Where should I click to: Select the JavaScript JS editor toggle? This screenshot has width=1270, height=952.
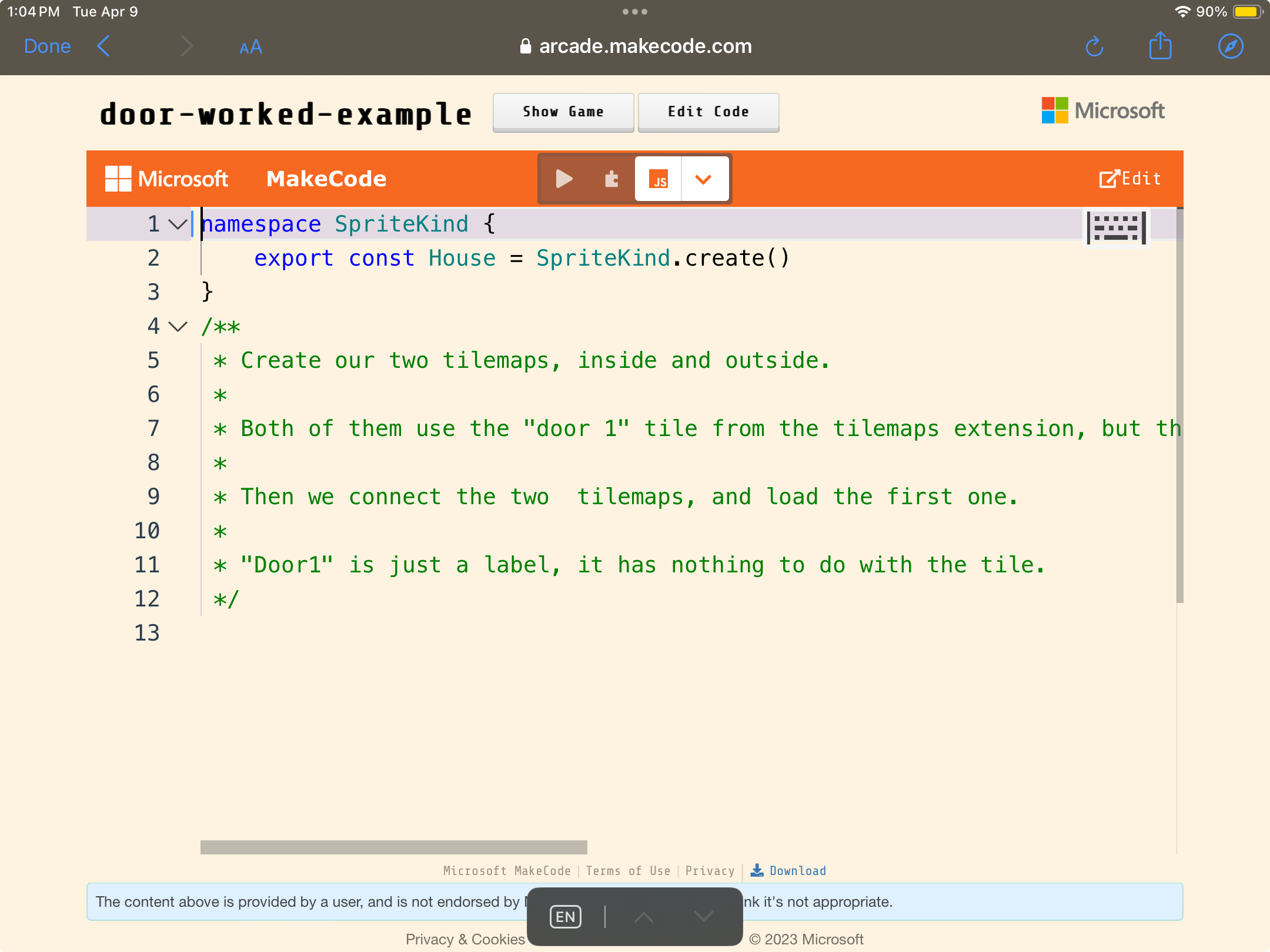click(658, 179)
